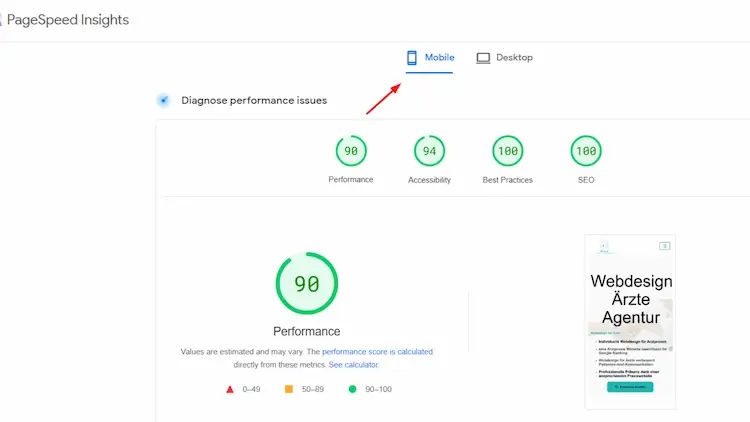The height and width of the screenshot is (422, 750).
Task: Open the "See calculator" link
Action: pos(354,365)
